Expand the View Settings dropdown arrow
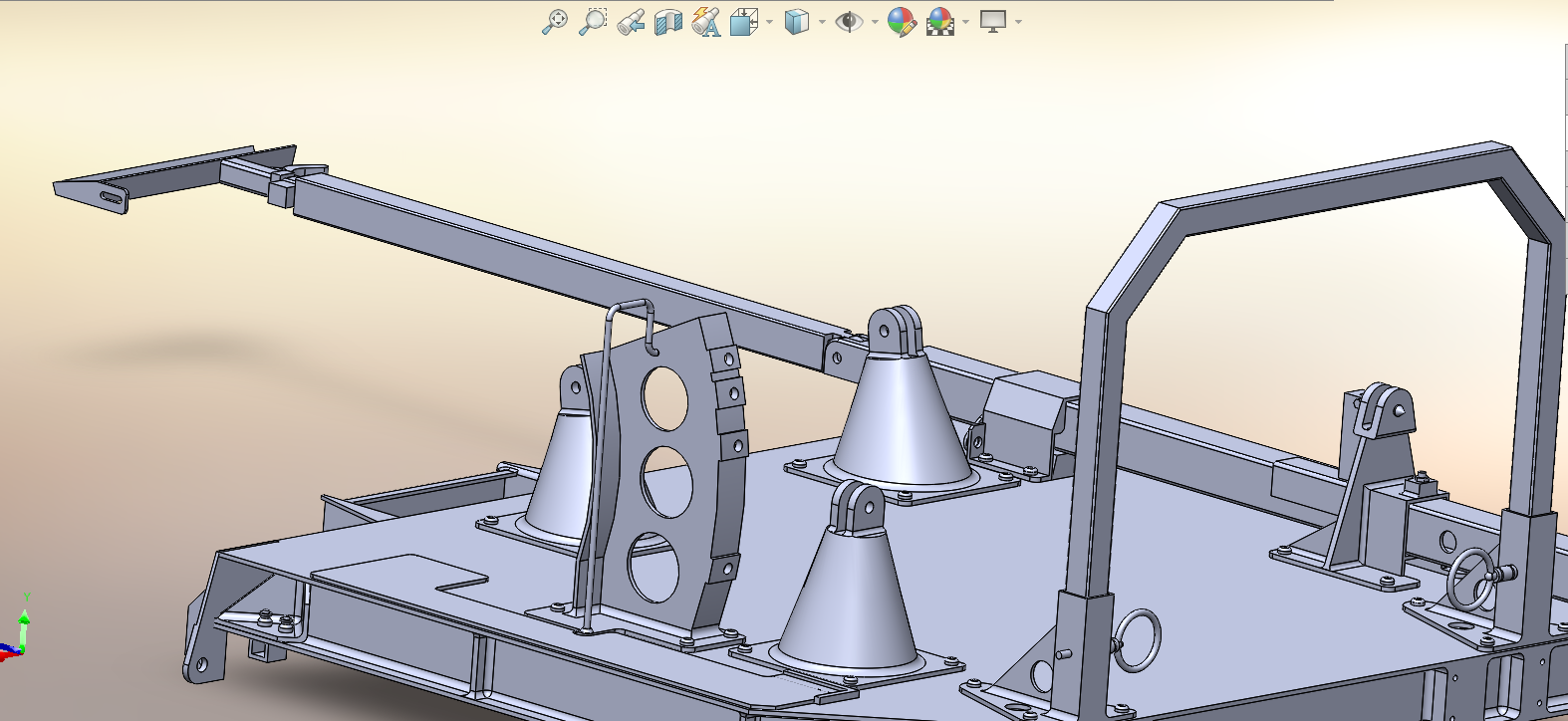This screenshot has width=1568, height=721. click(x=1018, y=22)
